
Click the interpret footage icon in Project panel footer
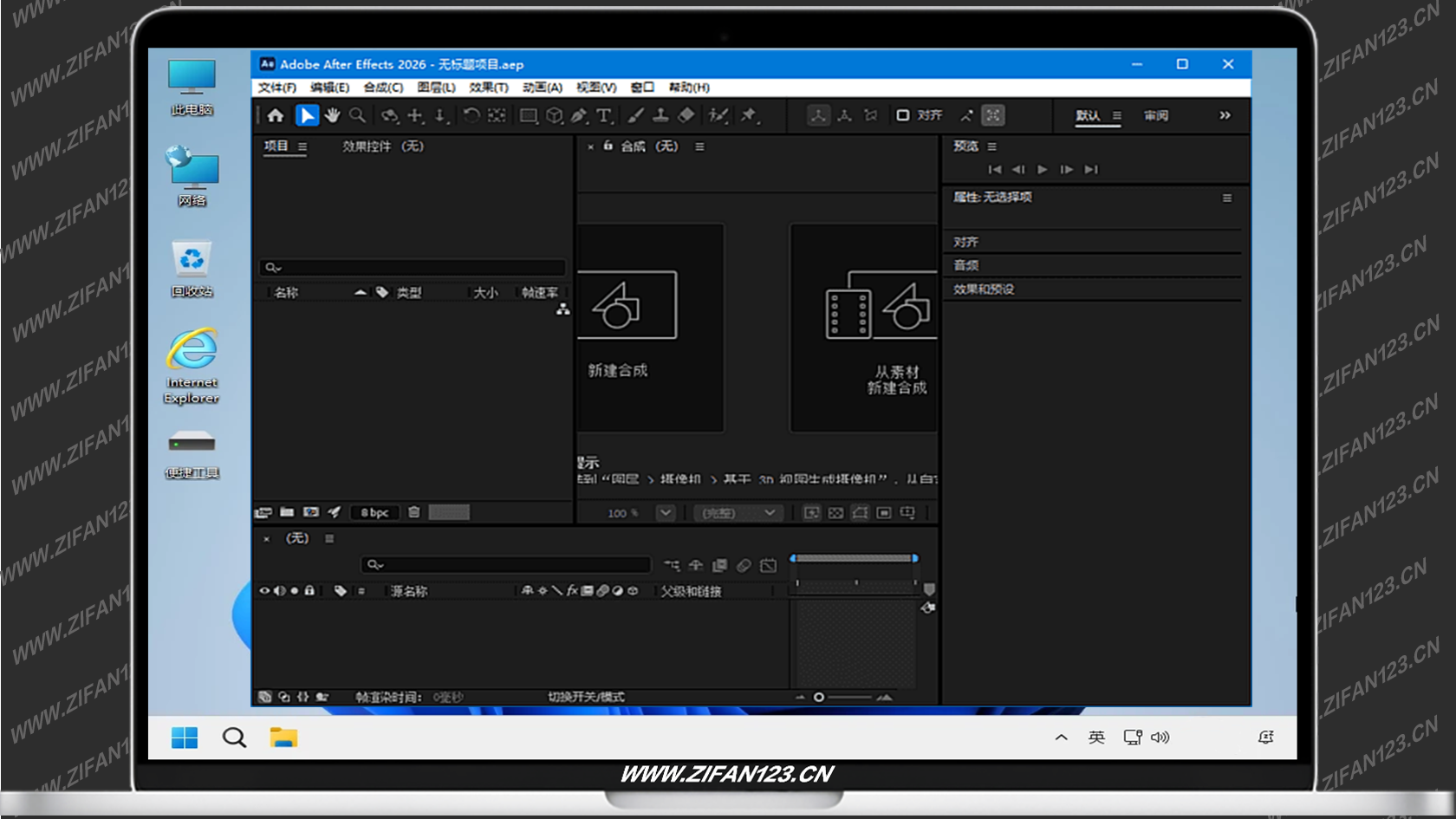[263, 512]
